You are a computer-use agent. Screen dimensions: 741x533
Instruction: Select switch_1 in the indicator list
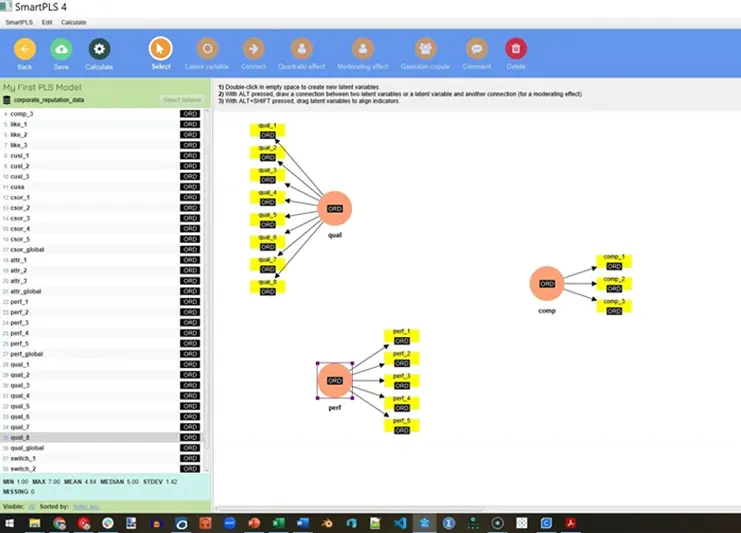101,458
